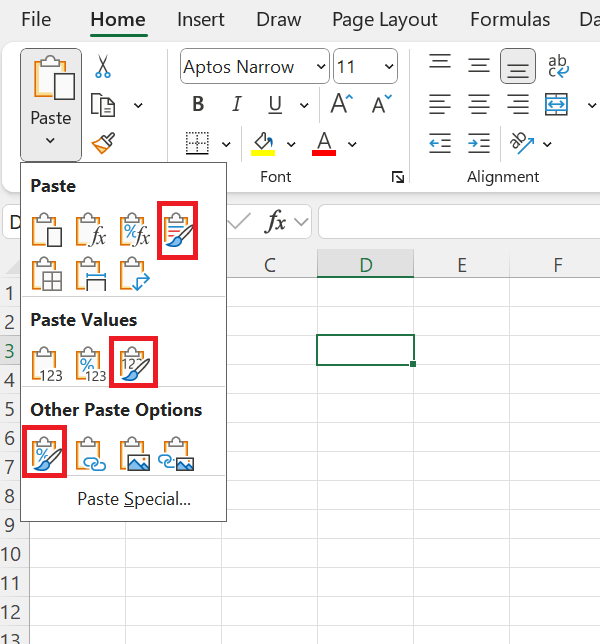
Task: Decrease indent in Alignment group
Action: pyautogui.click(x=440, y=143)
